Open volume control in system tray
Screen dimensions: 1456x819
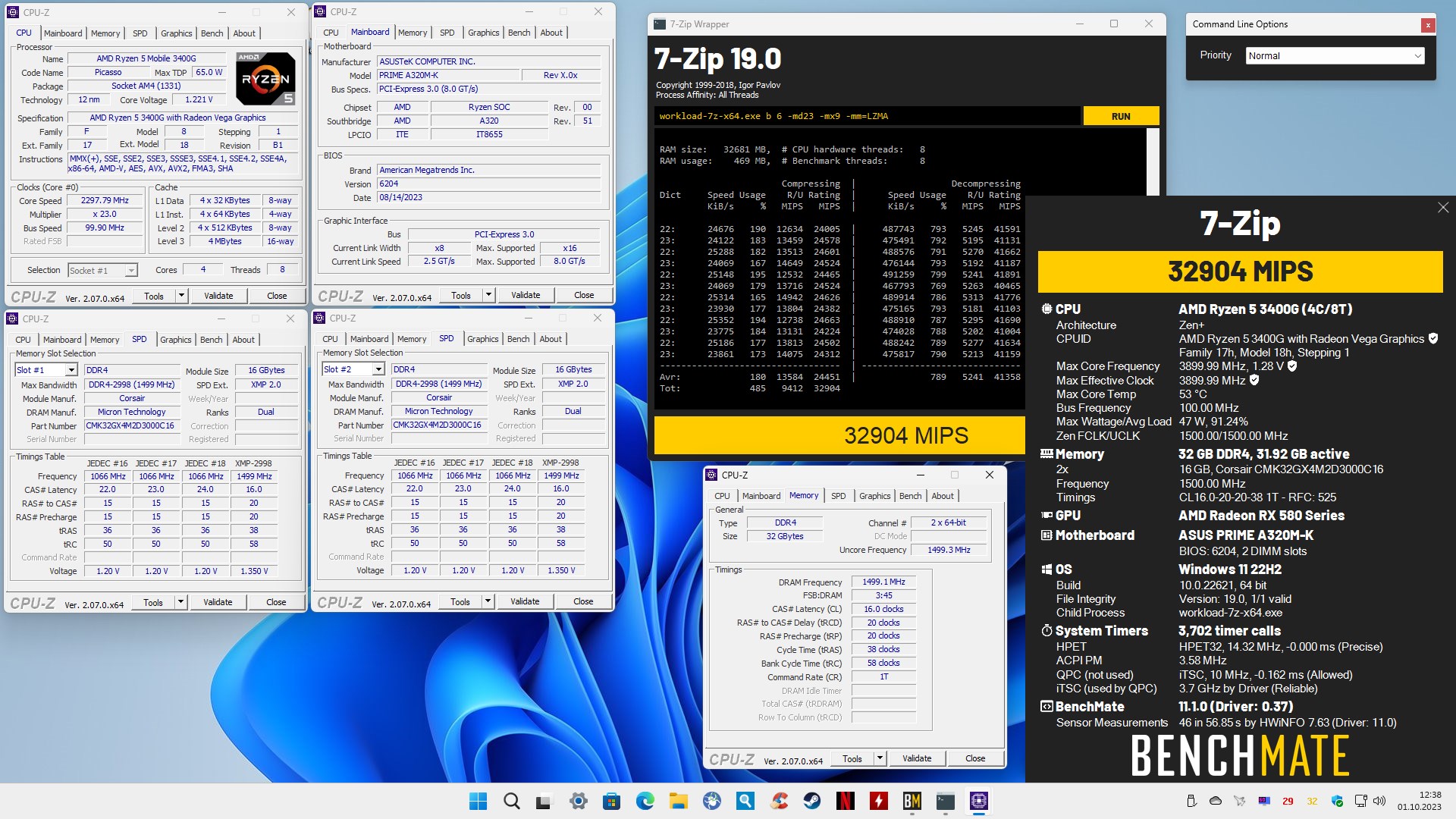click(x=1379, y=801)
